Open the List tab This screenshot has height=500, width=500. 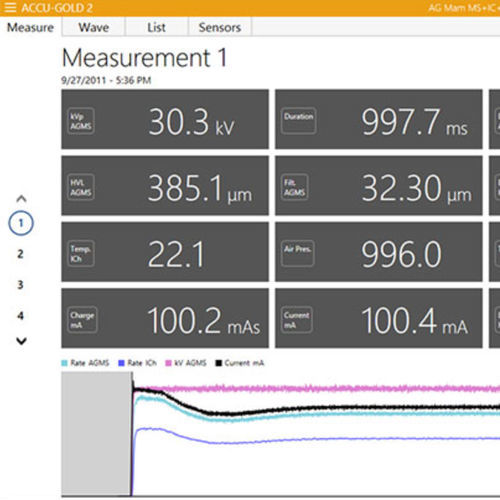tap(156, 27)
